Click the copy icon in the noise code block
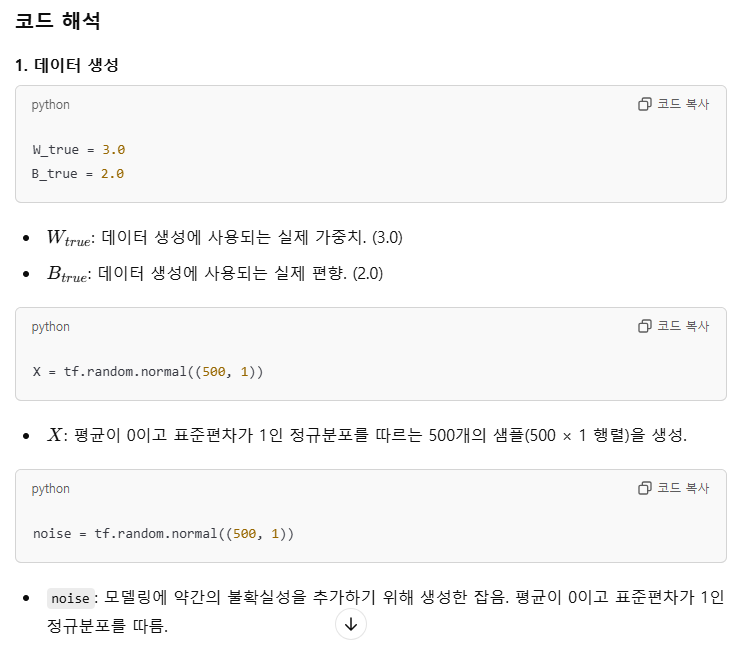743x649 pixels. coord(644,488)
